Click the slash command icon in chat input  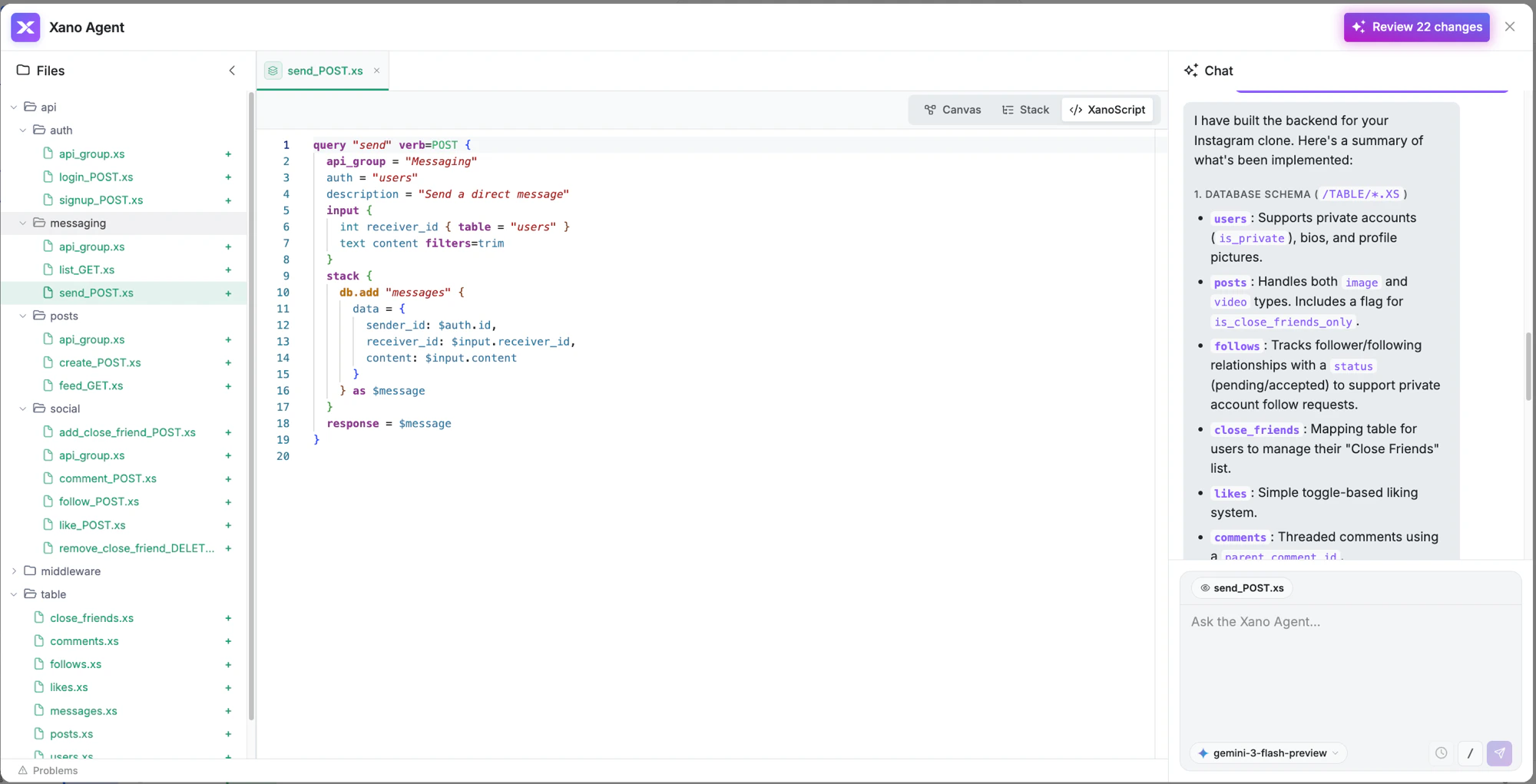[x=1470, y=753]
